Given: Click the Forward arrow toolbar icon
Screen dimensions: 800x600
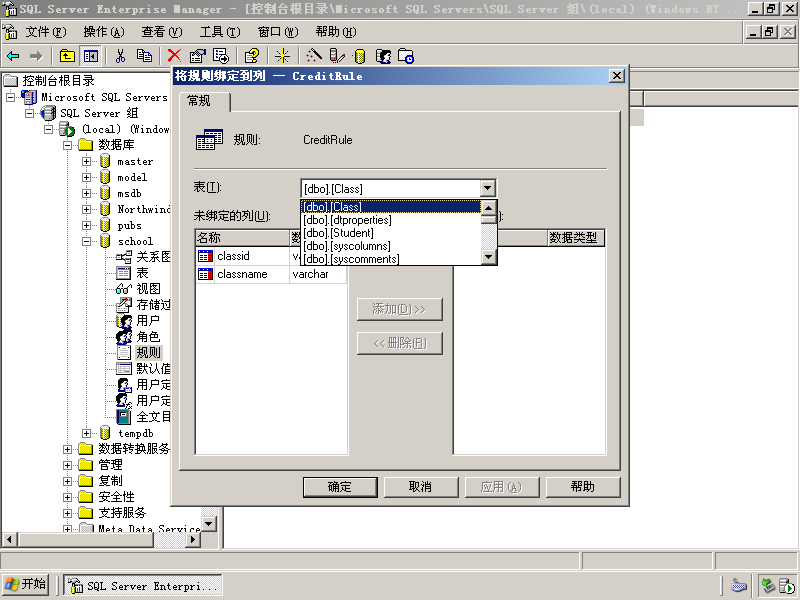Looking at the screenshot, I should coord(36,56).
